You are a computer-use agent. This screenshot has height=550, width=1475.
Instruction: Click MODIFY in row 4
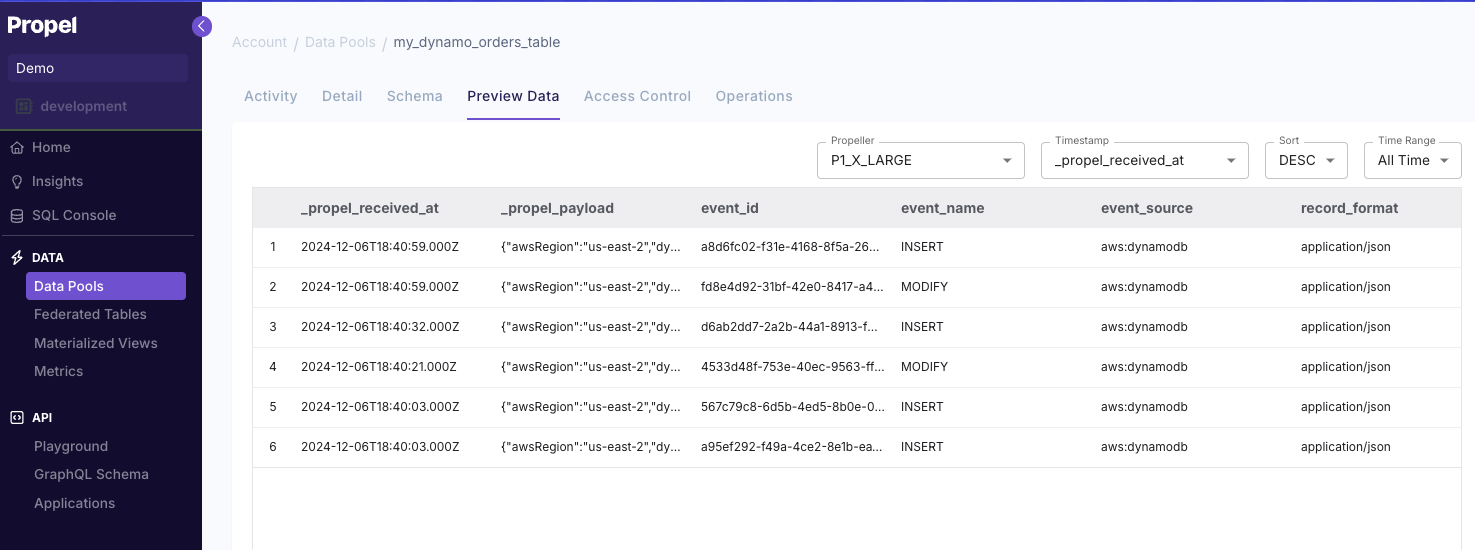[924, 367]
